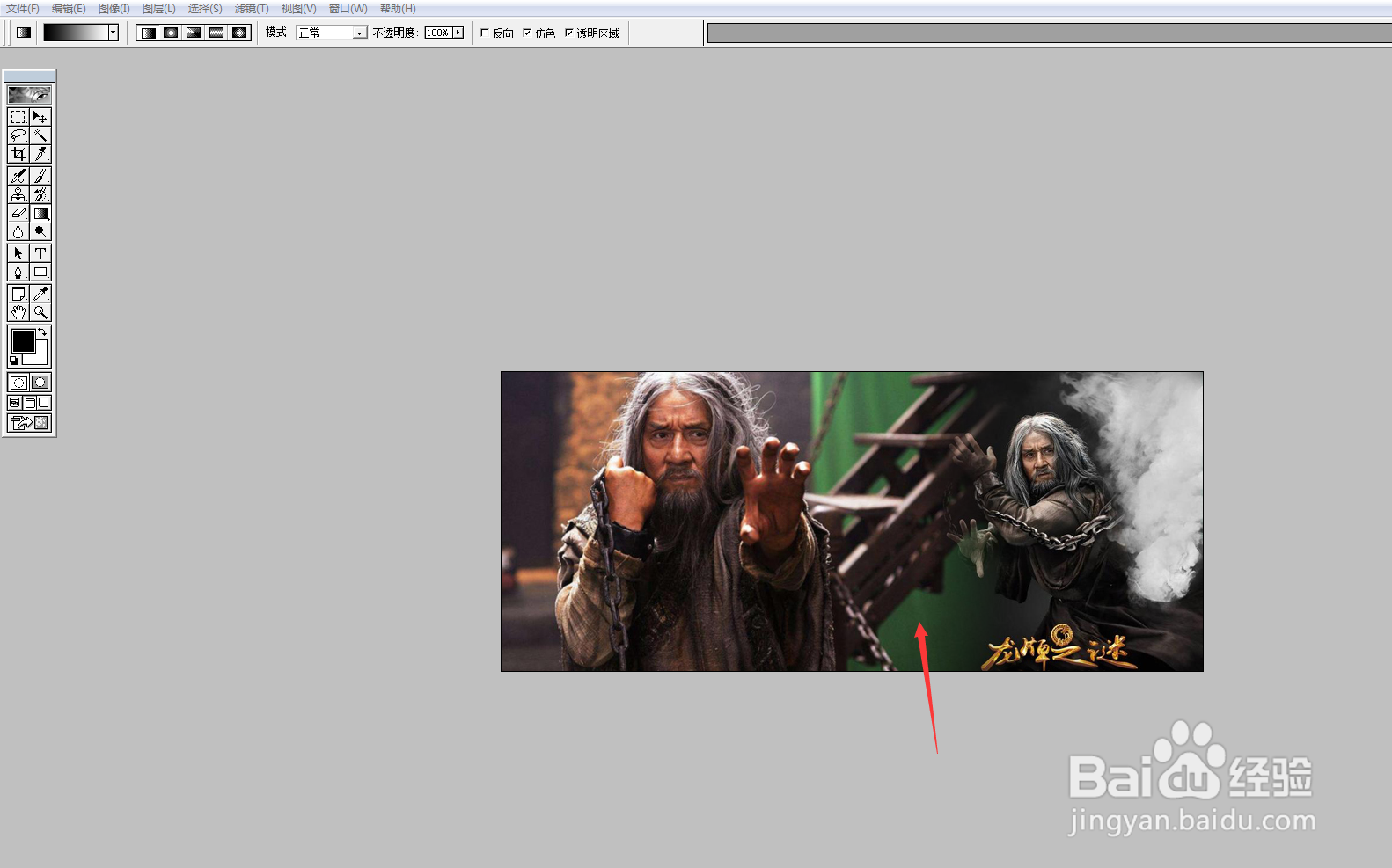
Task: Switch to Standard edit mode
Action: (x=18, y=383)
